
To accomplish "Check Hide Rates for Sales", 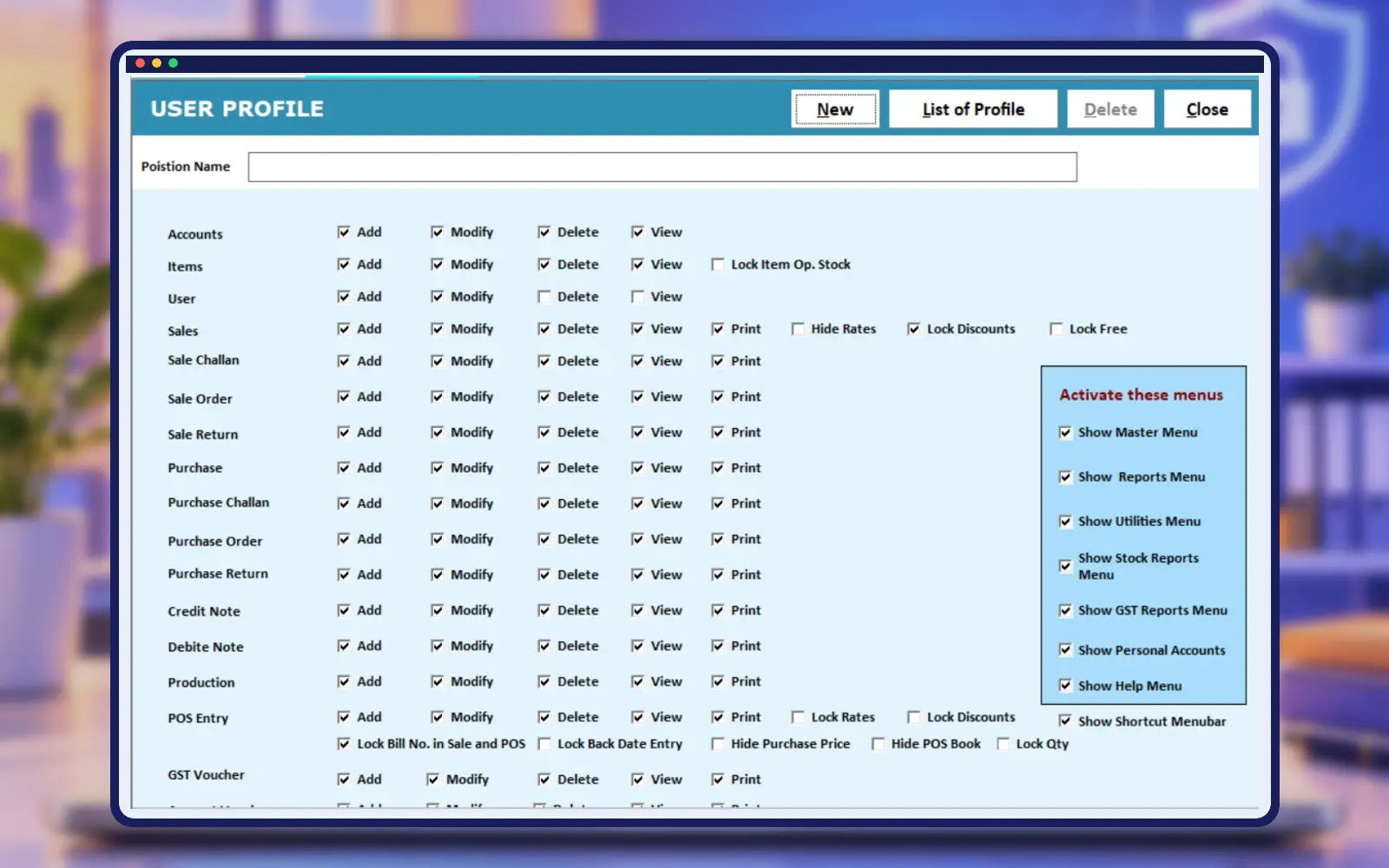I will (x=798, y=329).
